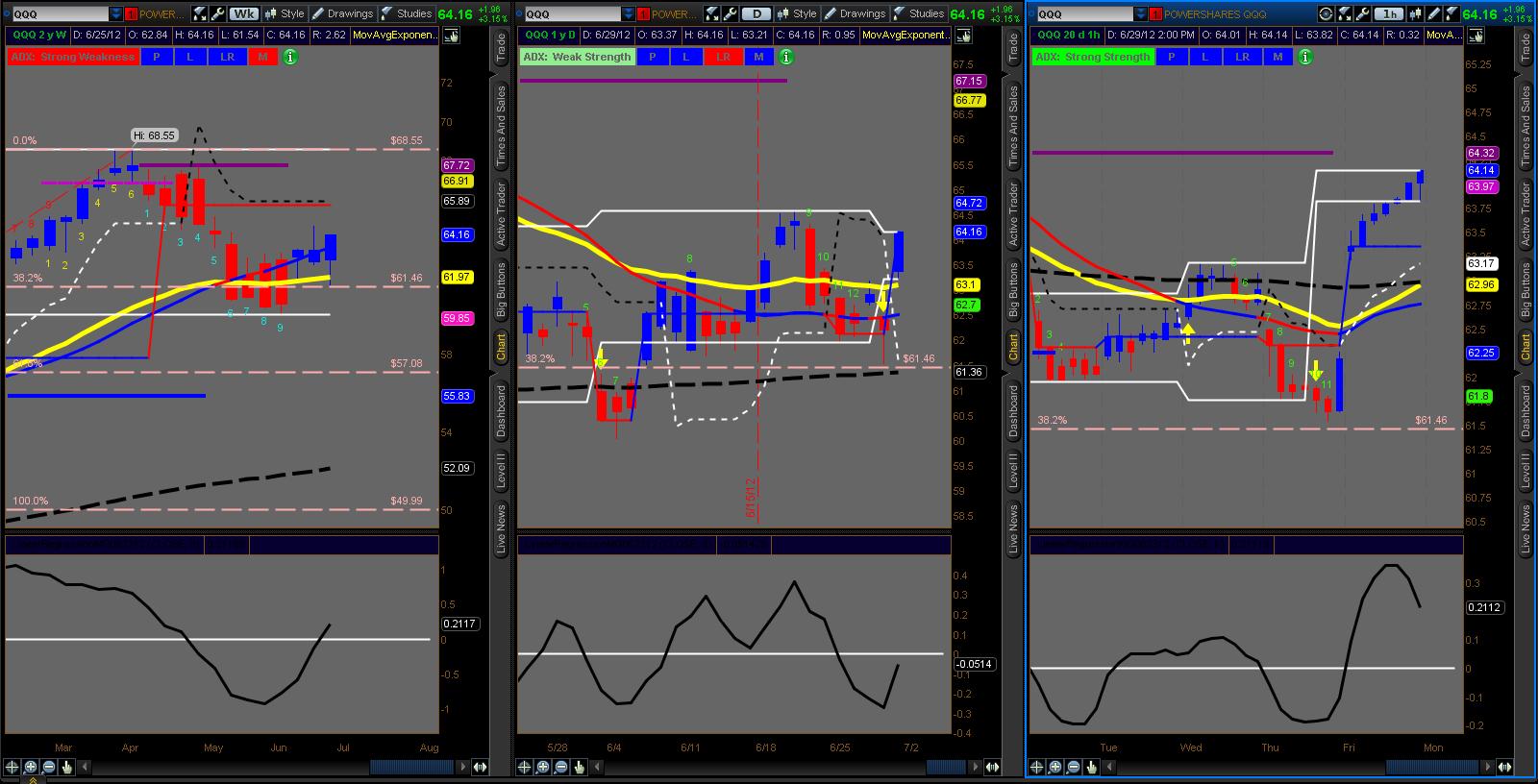Click the share/detach icon on the weekly chart
Screen dimensions: 1538x784
coord(199,14)
